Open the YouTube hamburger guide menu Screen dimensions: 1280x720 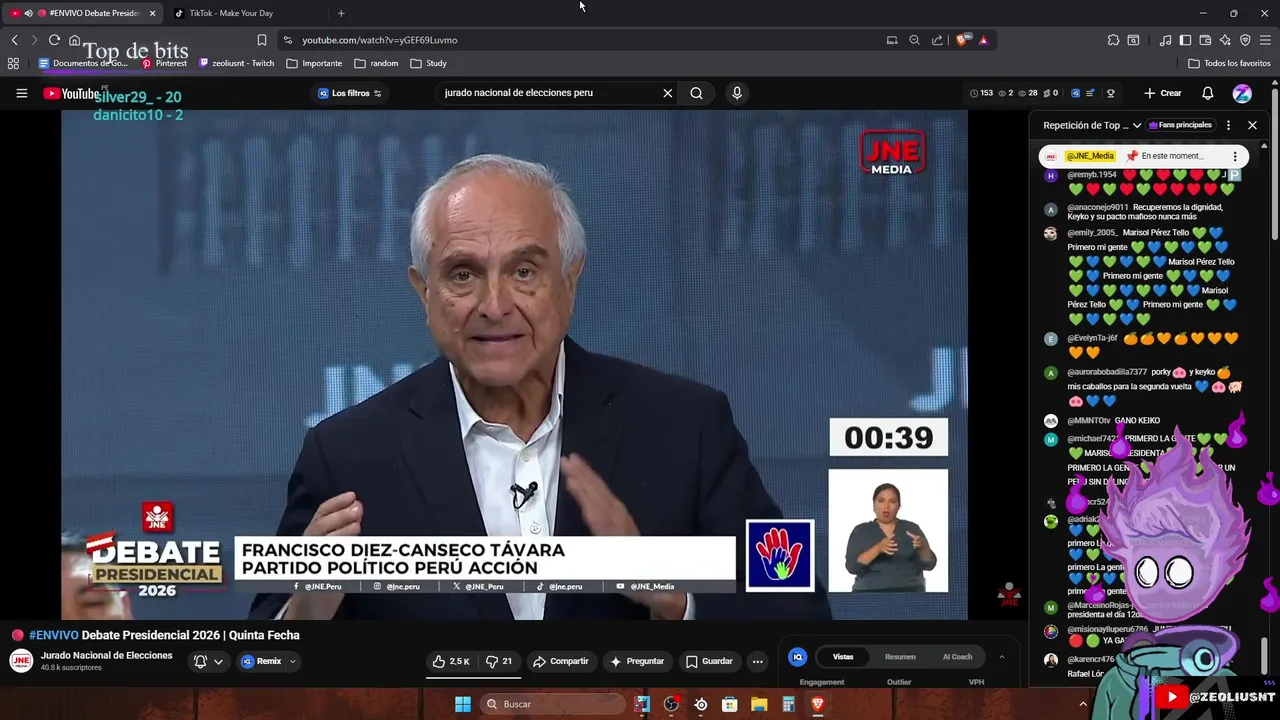point(21,93)
